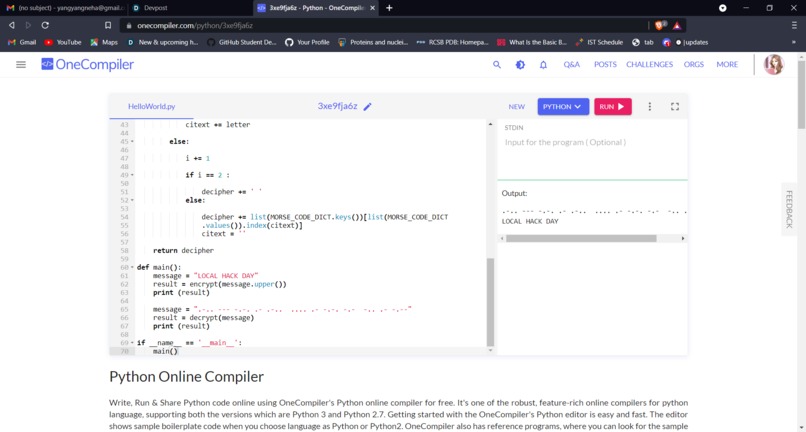Open the YouTube bookmark
This screenshot has height=432, width=806.
tap(63, 42)
